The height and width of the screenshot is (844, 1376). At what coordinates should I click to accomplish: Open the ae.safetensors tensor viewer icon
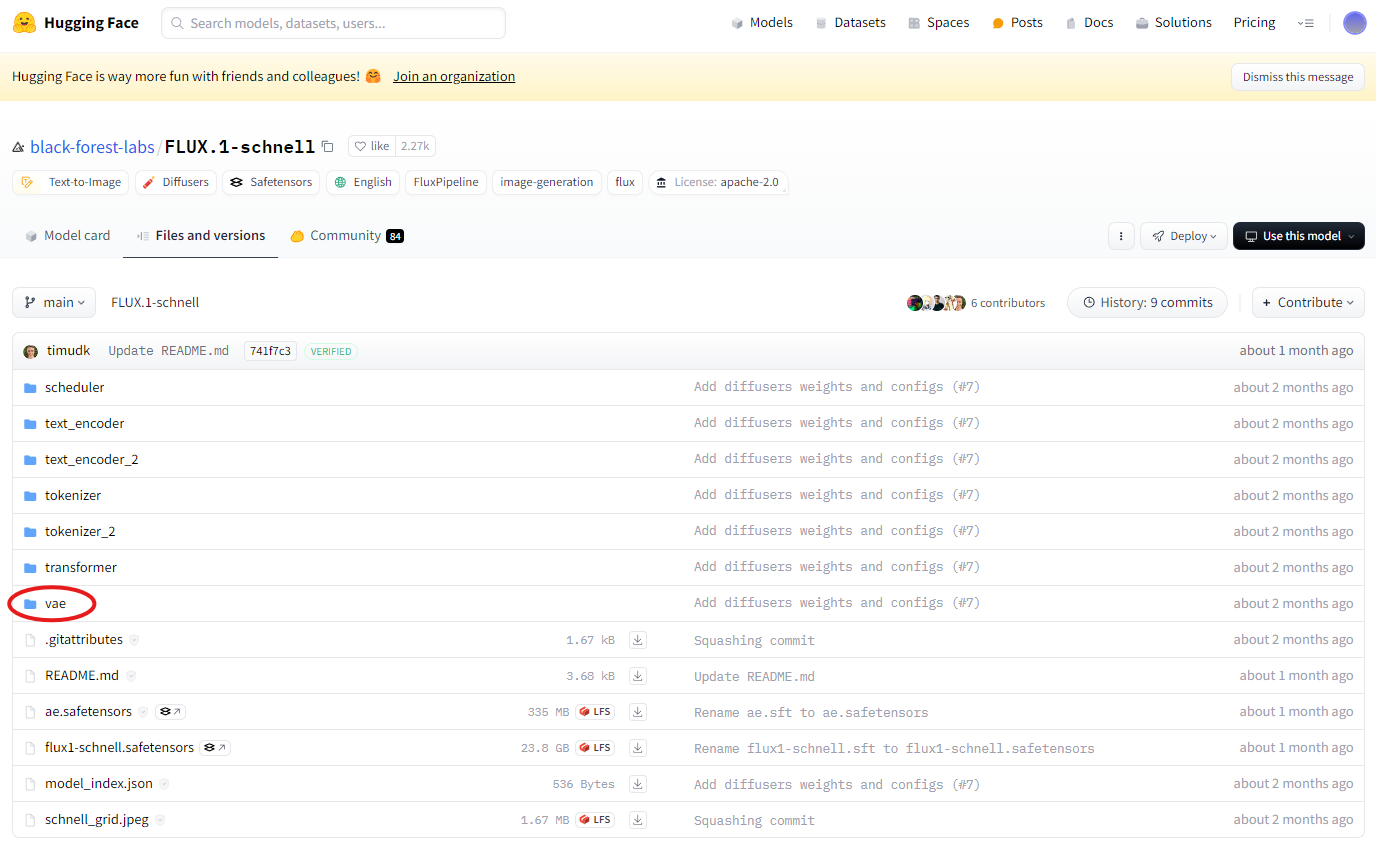[x=170, y=712]
